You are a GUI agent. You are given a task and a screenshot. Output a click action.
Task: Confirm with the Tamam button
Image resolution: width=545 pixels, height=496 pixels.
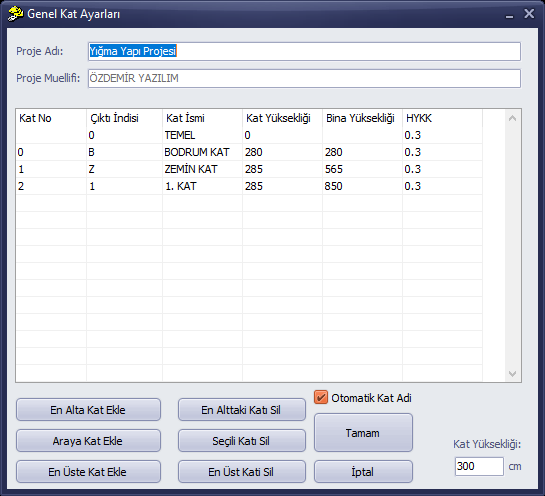[x=363, y=433]
